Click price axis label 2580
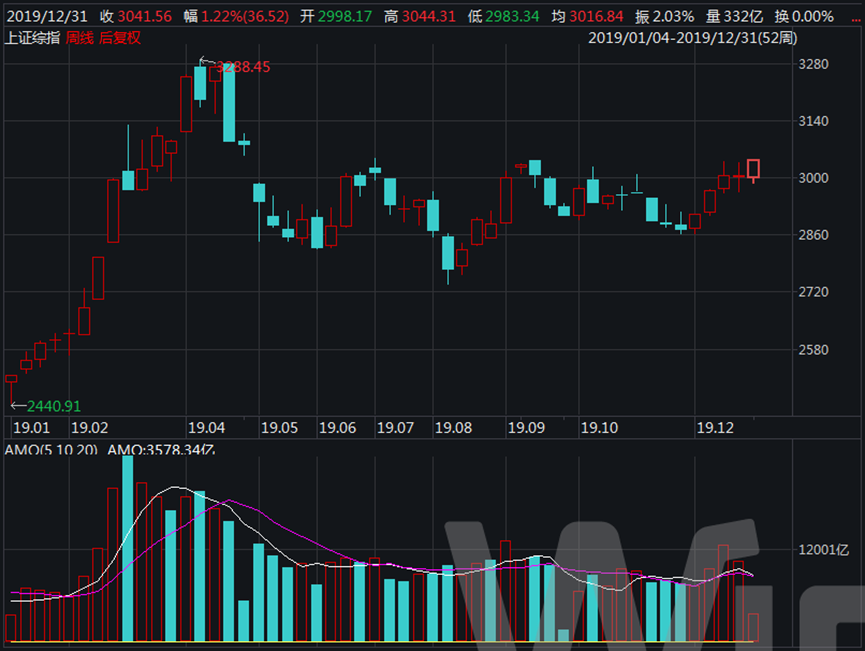The image size is (865, 651). point(813,349)
